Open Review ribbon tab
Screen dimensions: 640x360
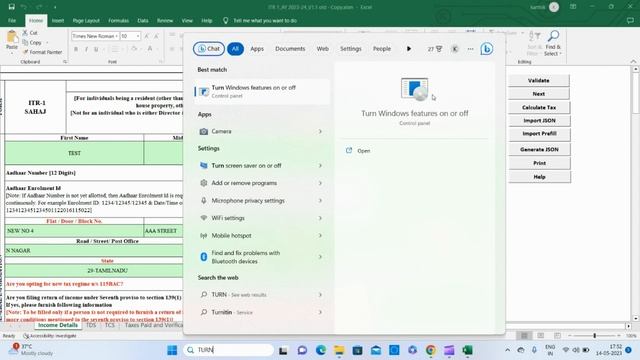pyautogui.click(x=165, y=20)
